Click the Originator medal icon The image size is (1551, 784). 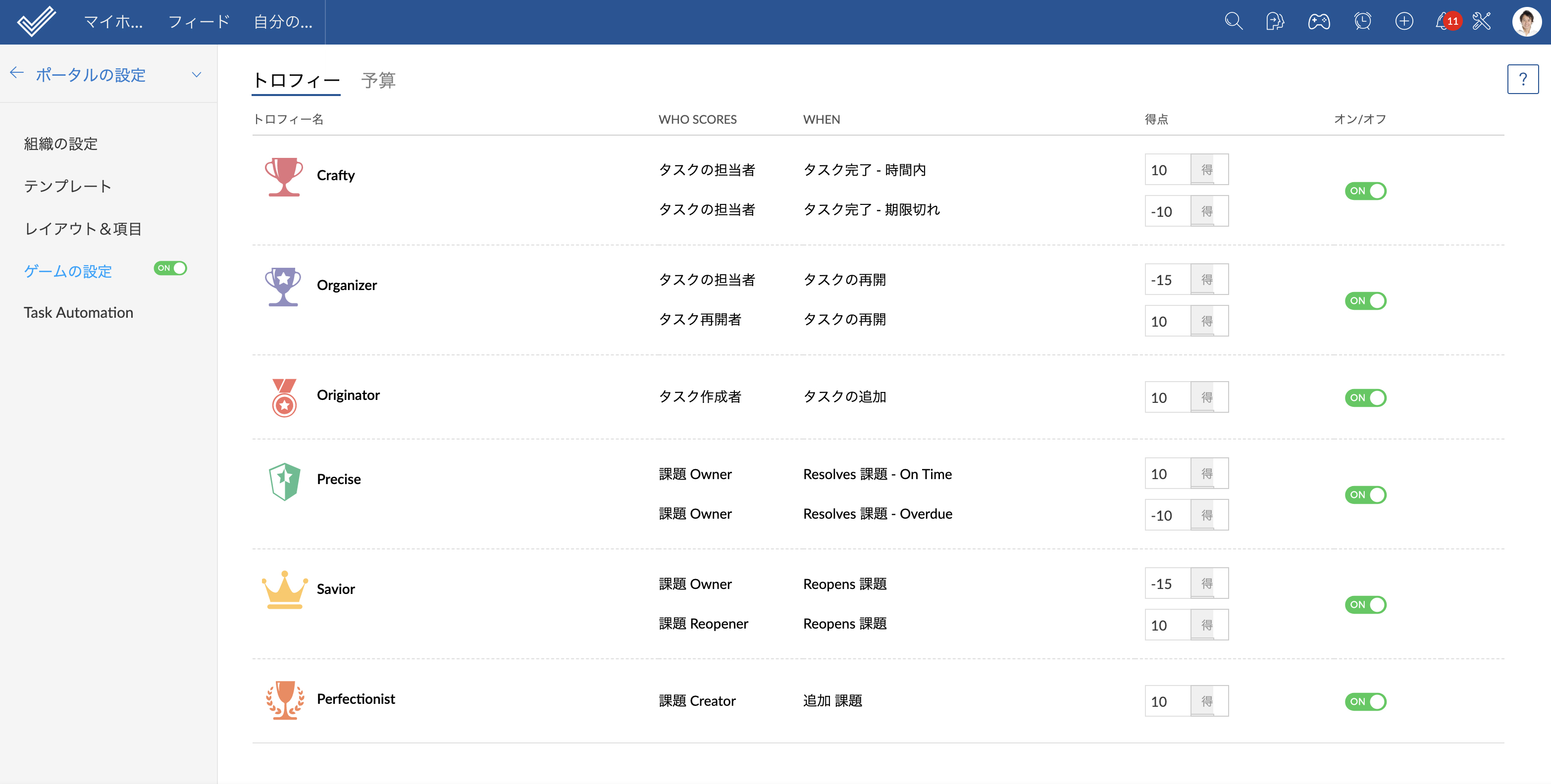click(284, 397)
